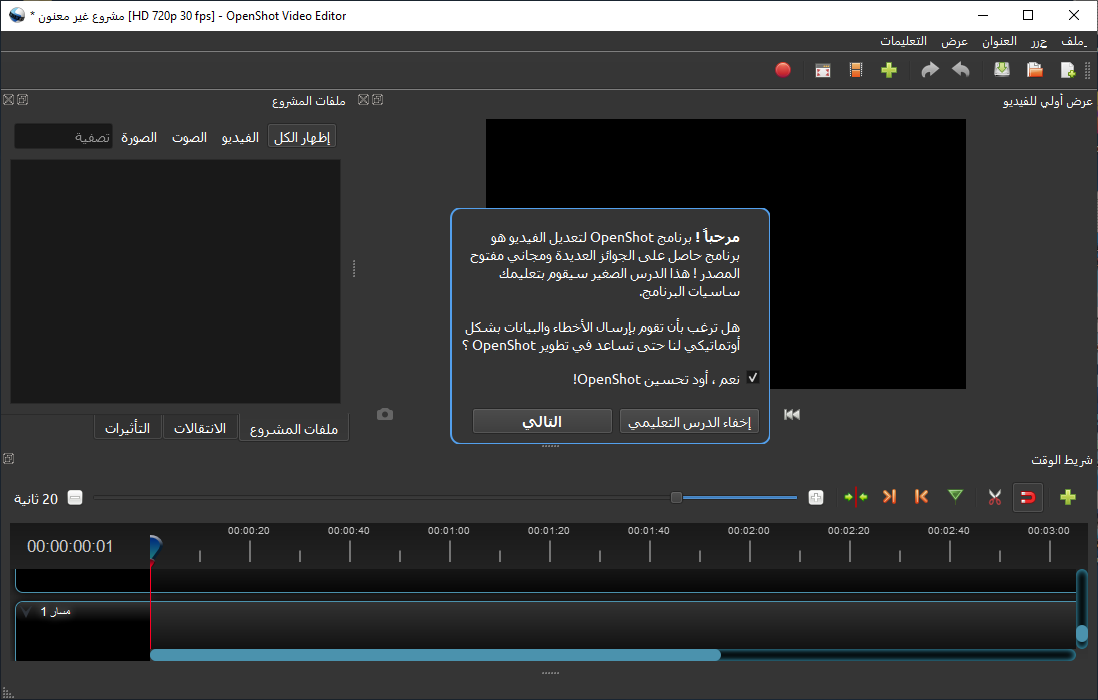Image resolution: width=1098 pixels, height=700 pixels.
Task: Click the Previous Marker icon
Action: (x=922, y=496)
